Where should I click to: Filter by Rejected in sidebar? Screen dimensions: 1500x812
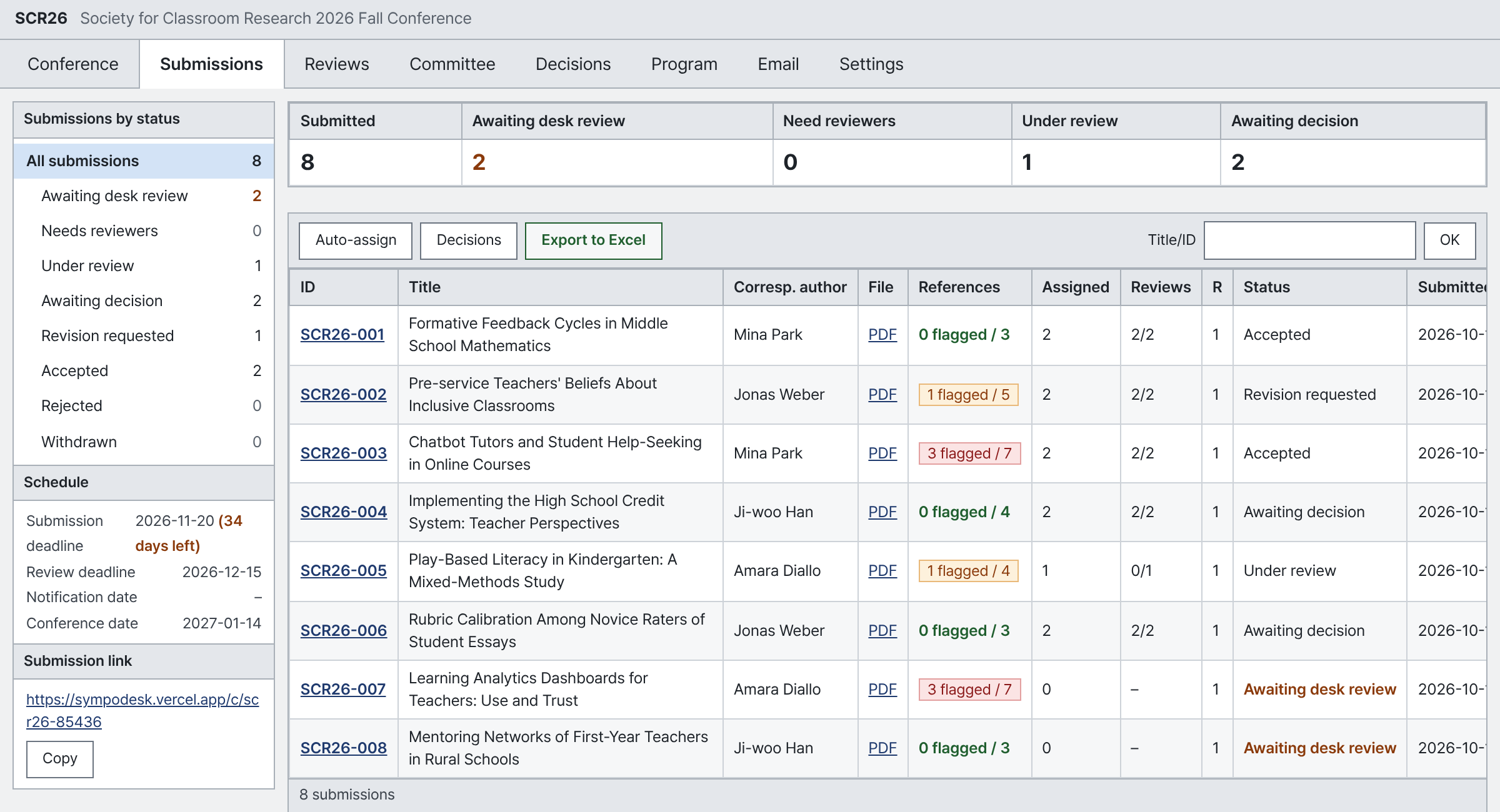pos(144,406)
